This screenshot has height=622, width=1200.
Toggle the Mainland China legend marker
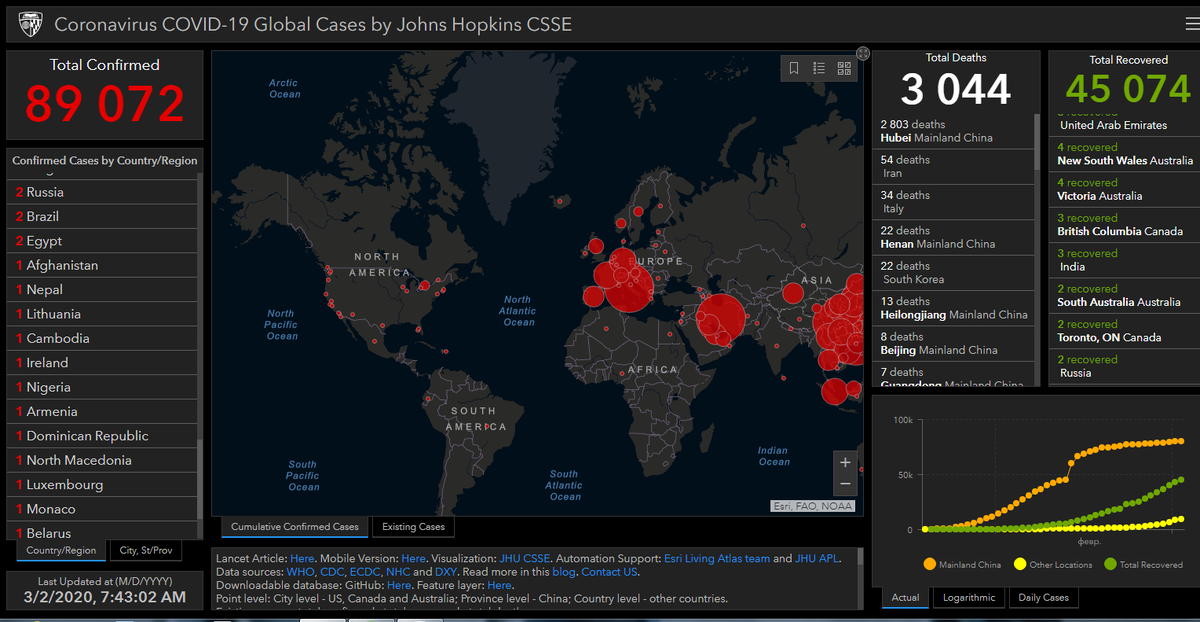(x=929, y=564)
